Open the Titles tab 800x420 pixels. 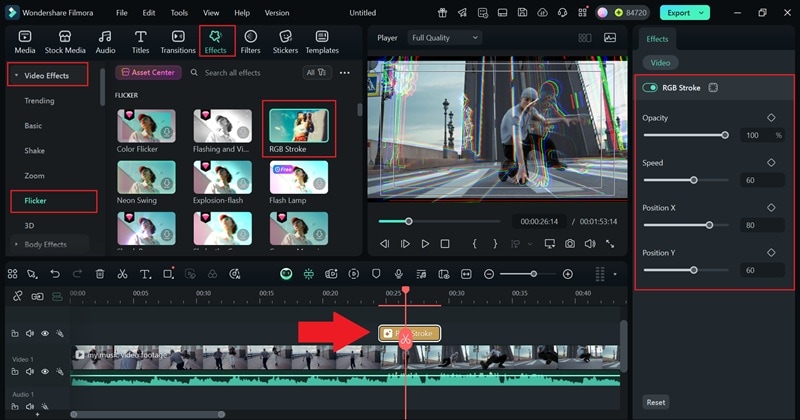[x=140, y=42]
